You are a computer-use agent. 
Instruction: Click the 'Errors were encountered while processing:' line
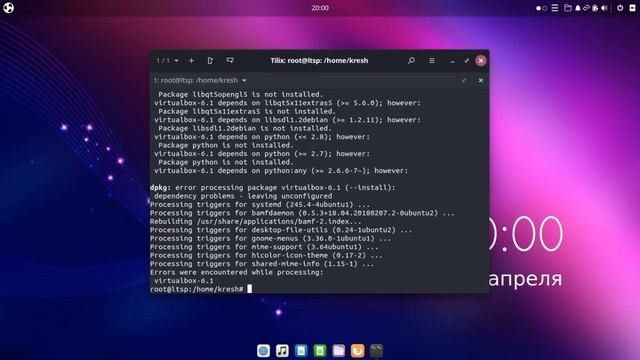coord(236,272)
